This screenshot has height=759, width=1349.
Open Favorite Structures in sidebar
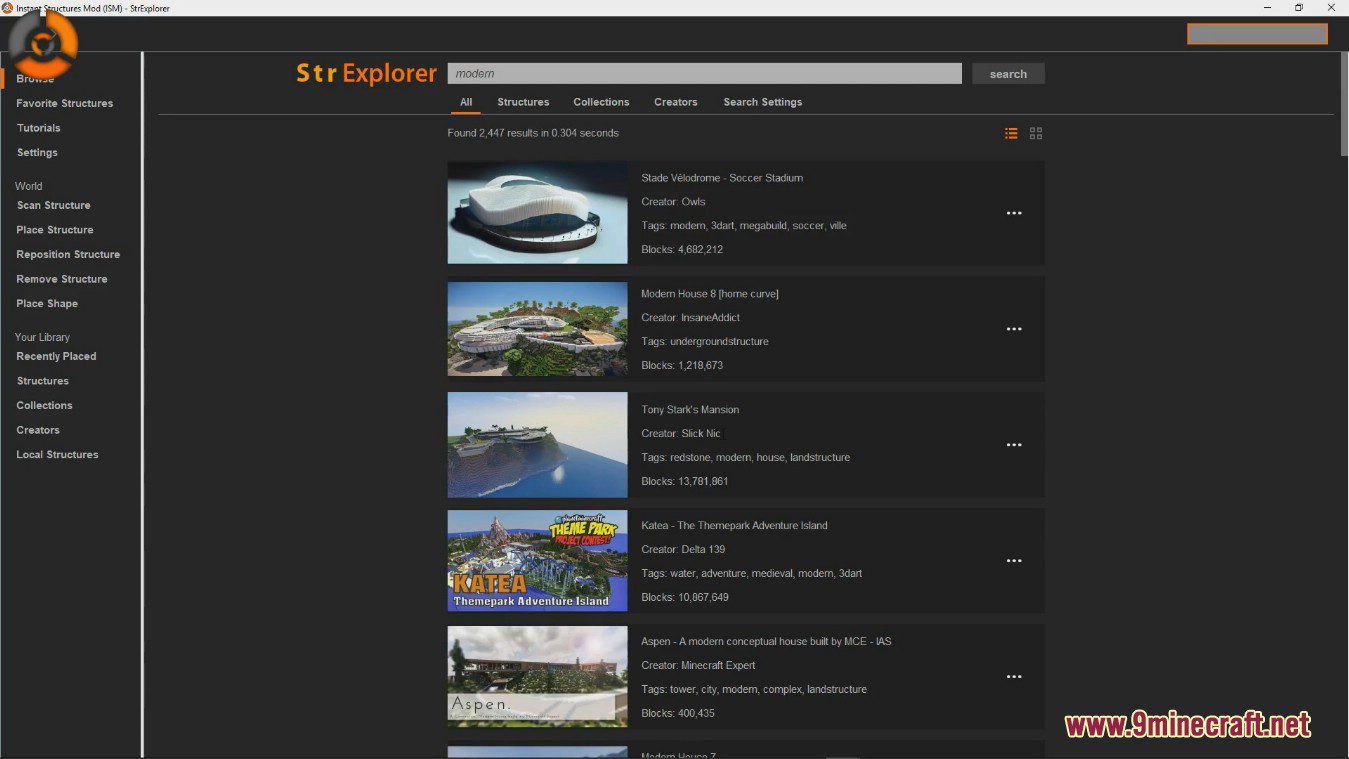64,103
